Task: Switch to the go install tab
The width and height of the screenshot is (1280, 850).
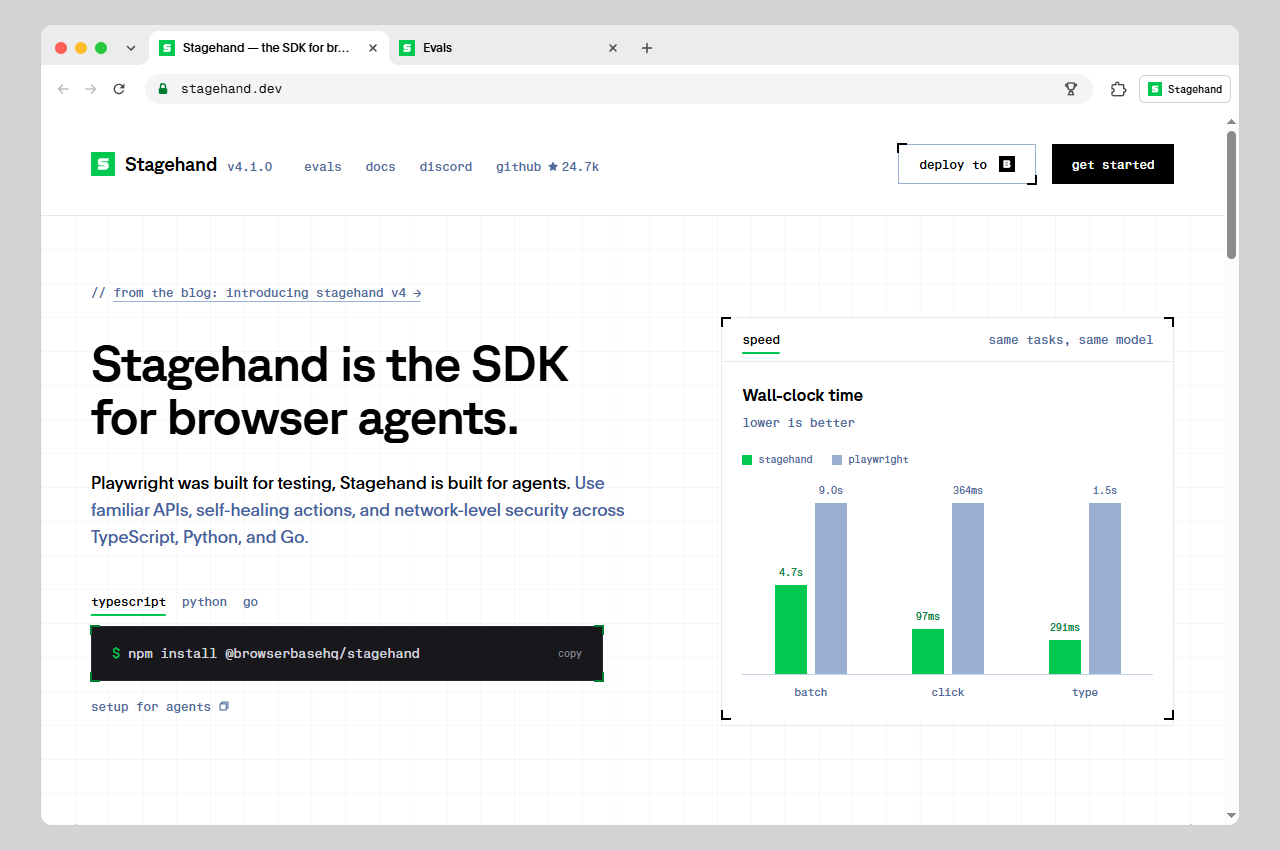Action: pyautogui.click(x=250, y=602)
